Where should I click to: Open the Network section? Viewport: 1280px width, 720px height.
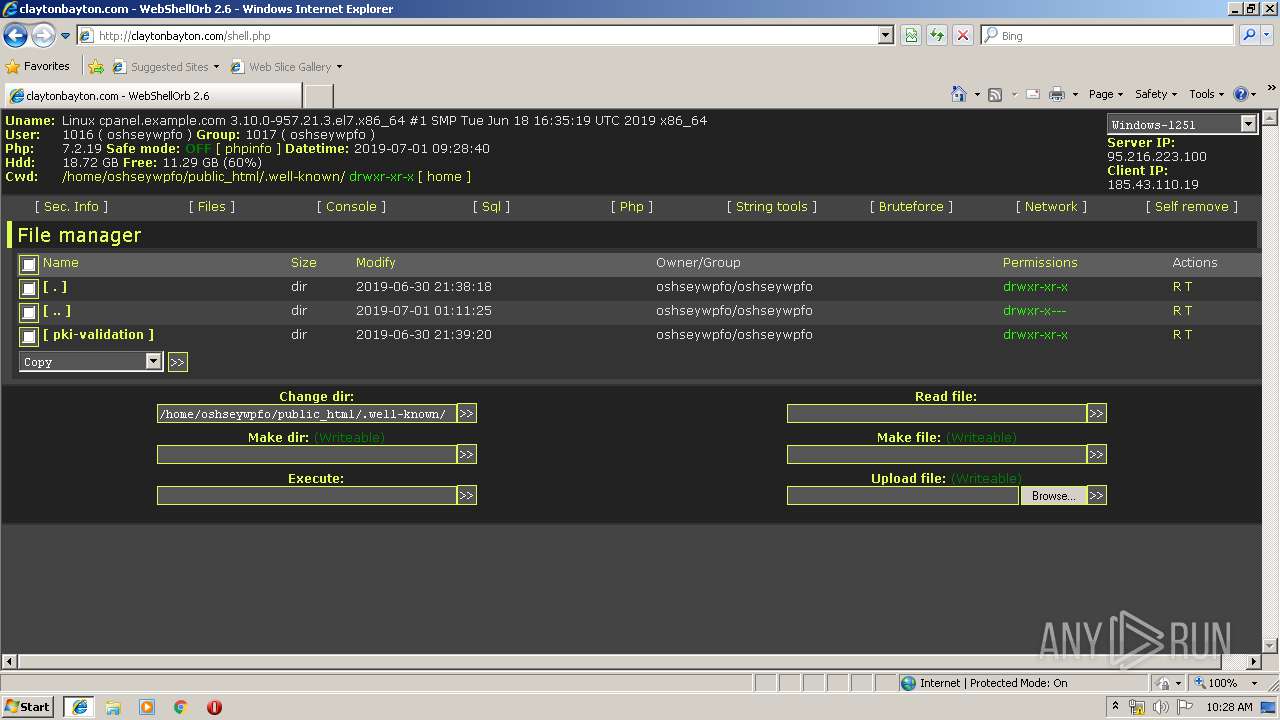point(1051,207)
